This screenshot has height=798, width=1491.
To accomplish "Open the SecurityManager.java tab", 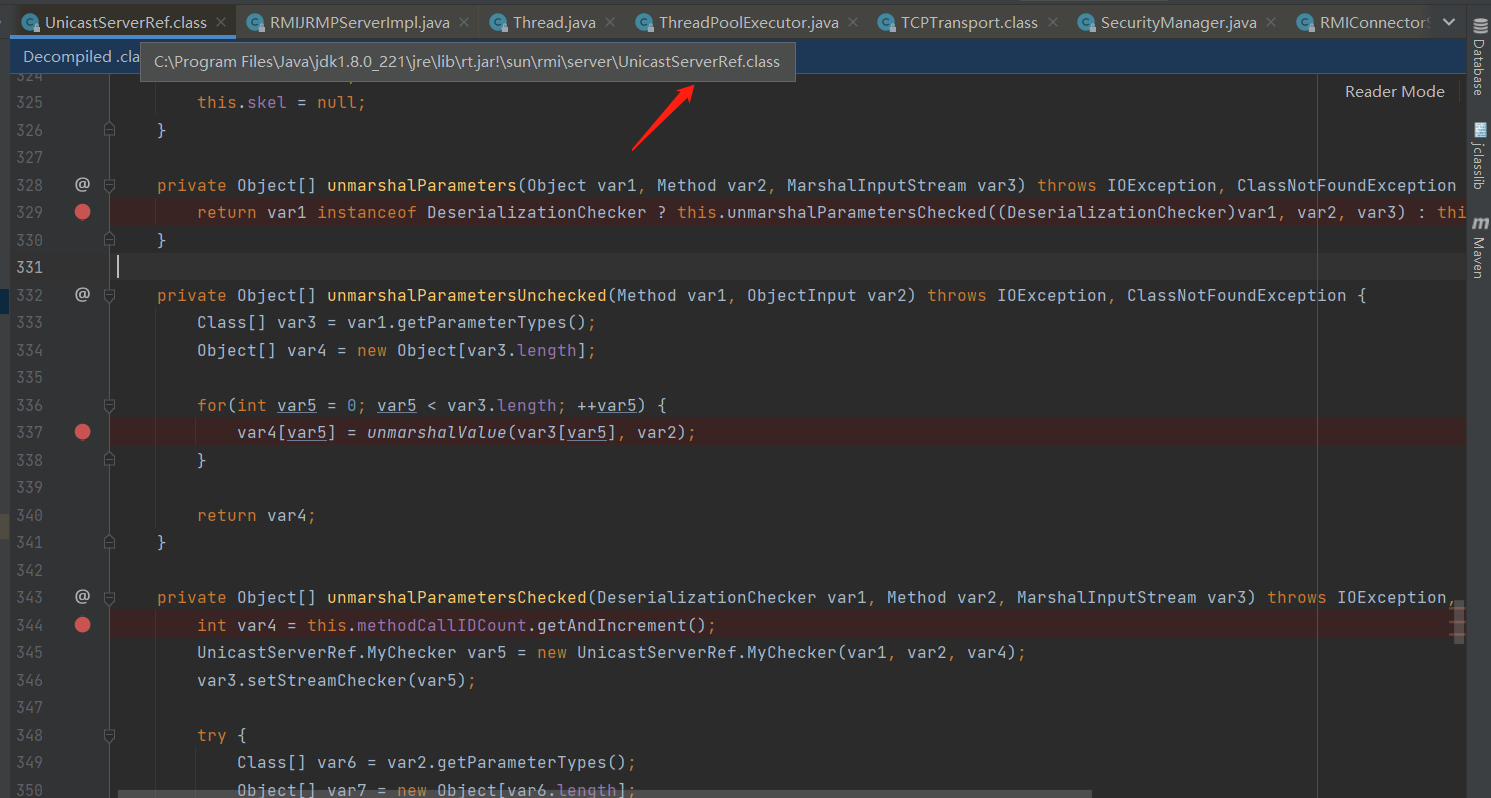I will (x=1178, y=22).
